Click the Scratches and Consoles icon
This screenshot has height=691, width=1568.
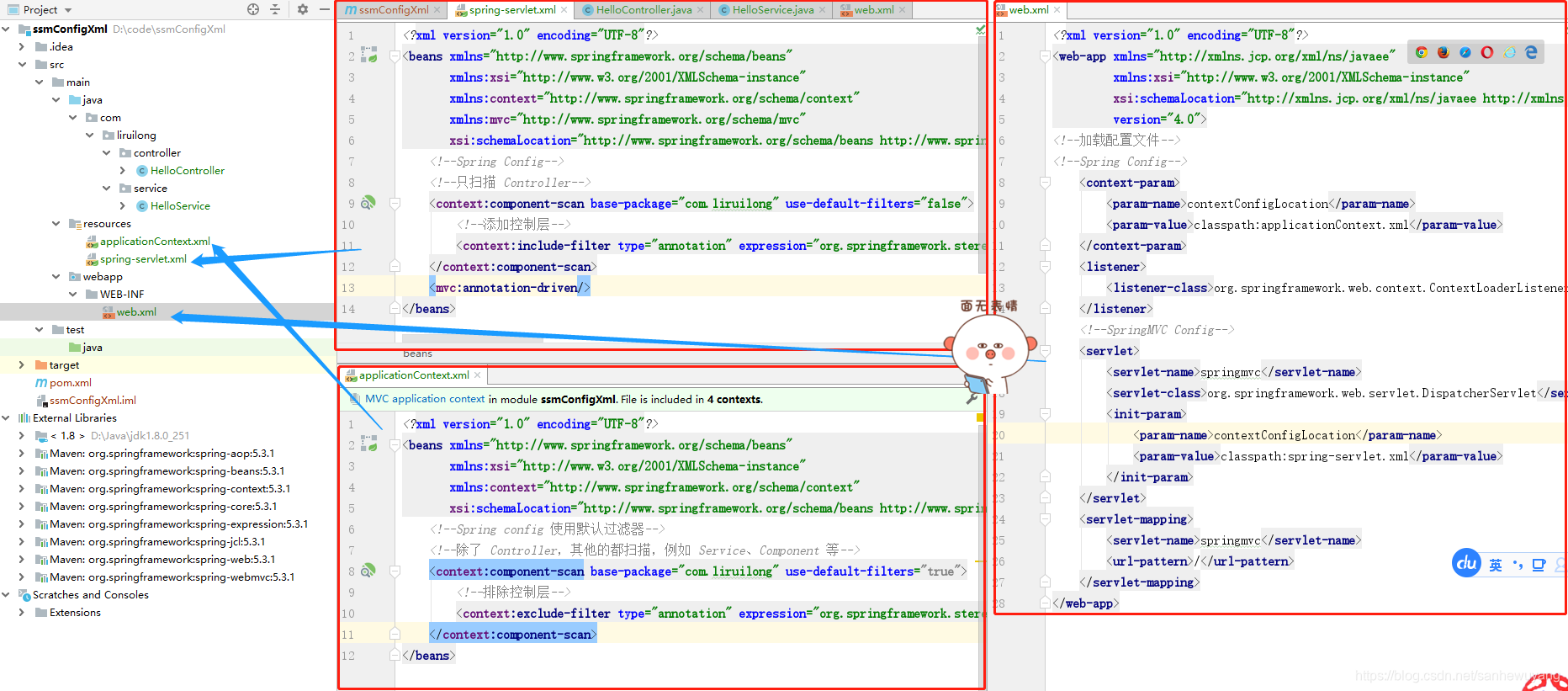[24, 595]
